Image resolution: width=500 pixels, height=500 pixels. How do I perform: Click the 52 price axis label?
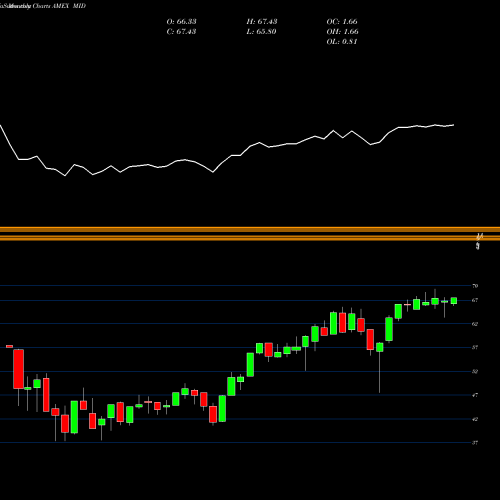point(475,371)
